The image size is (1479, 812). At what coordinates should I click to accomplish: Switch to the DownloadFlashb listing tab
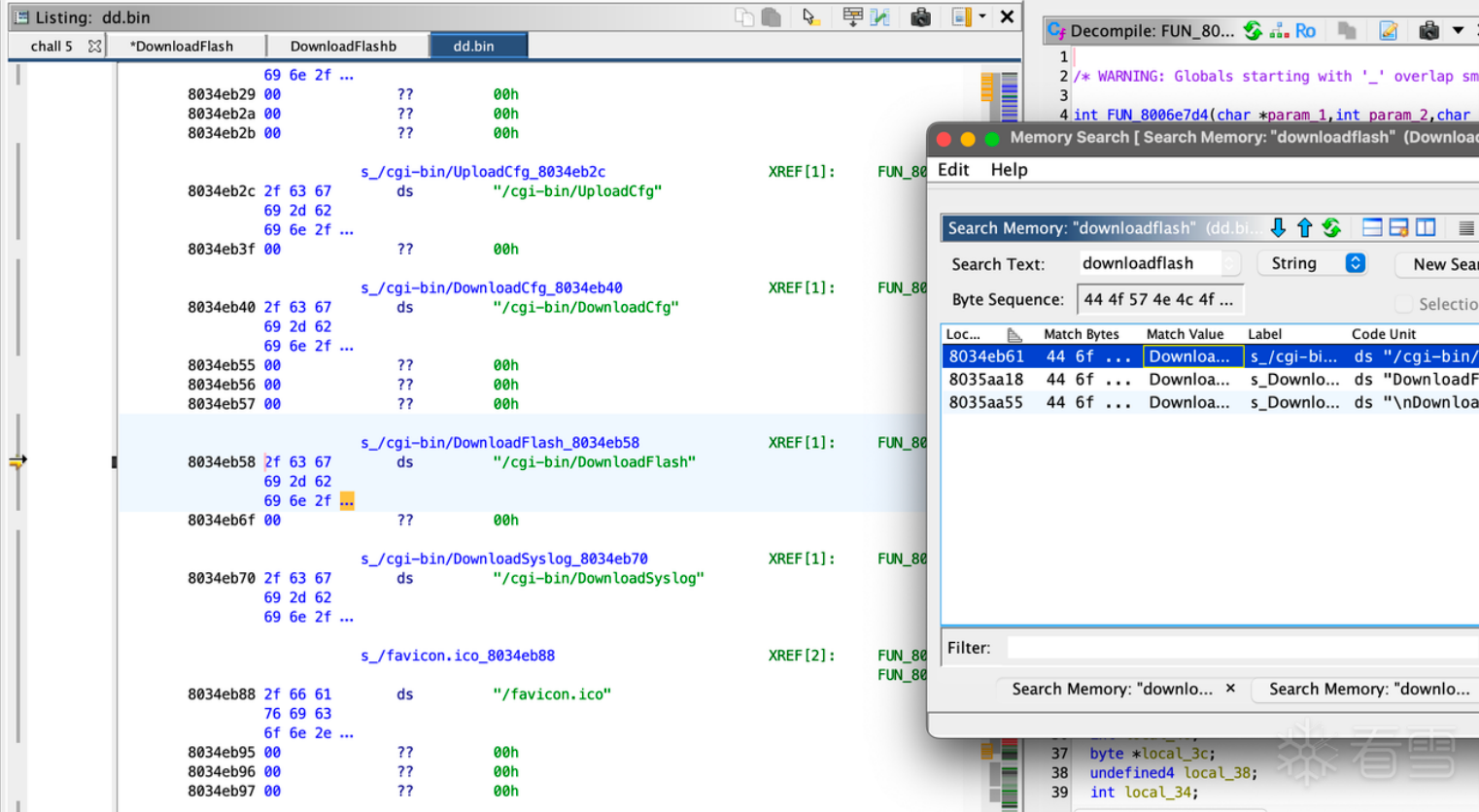pyautogui.click(x=343, y=46)
